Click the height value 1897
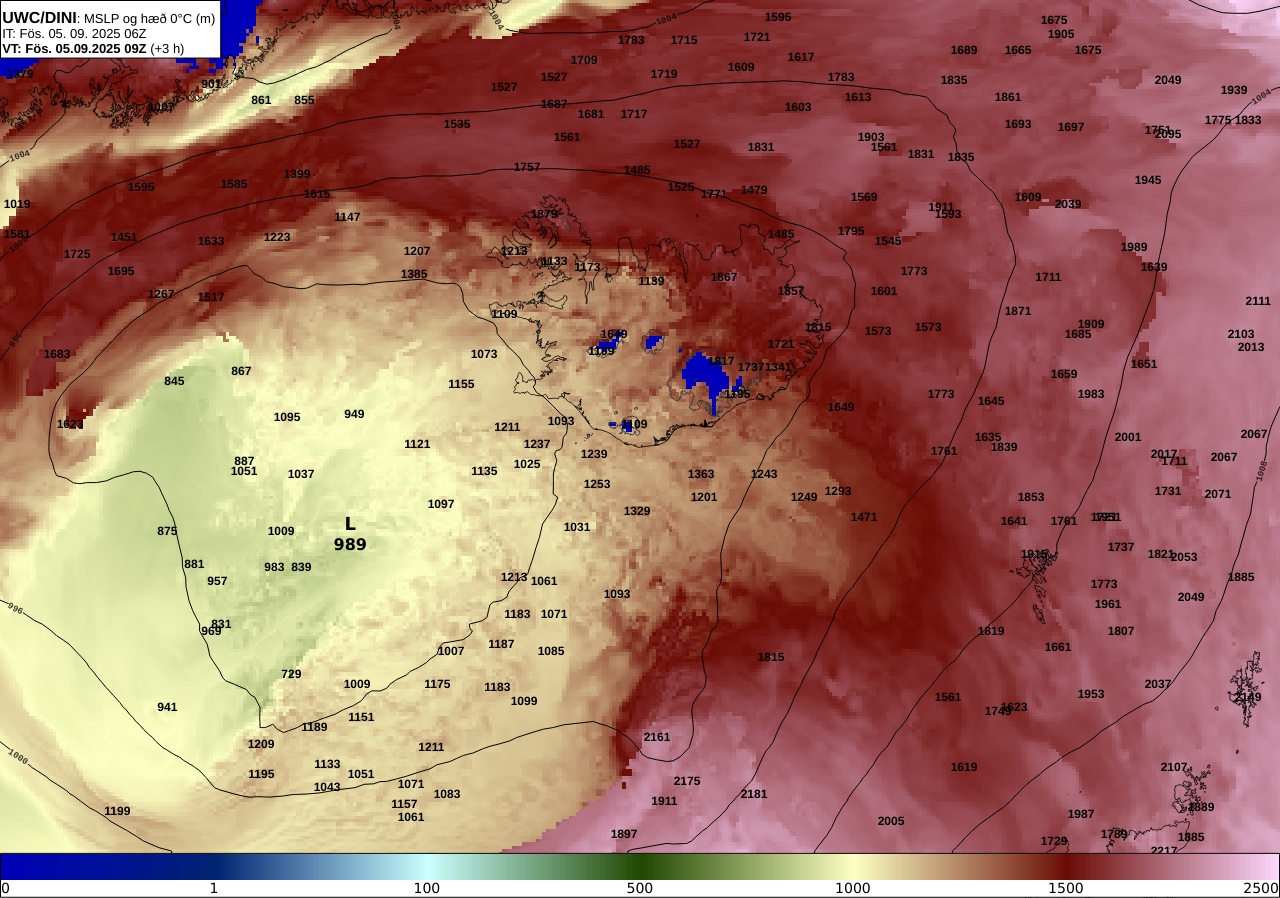 624,834
